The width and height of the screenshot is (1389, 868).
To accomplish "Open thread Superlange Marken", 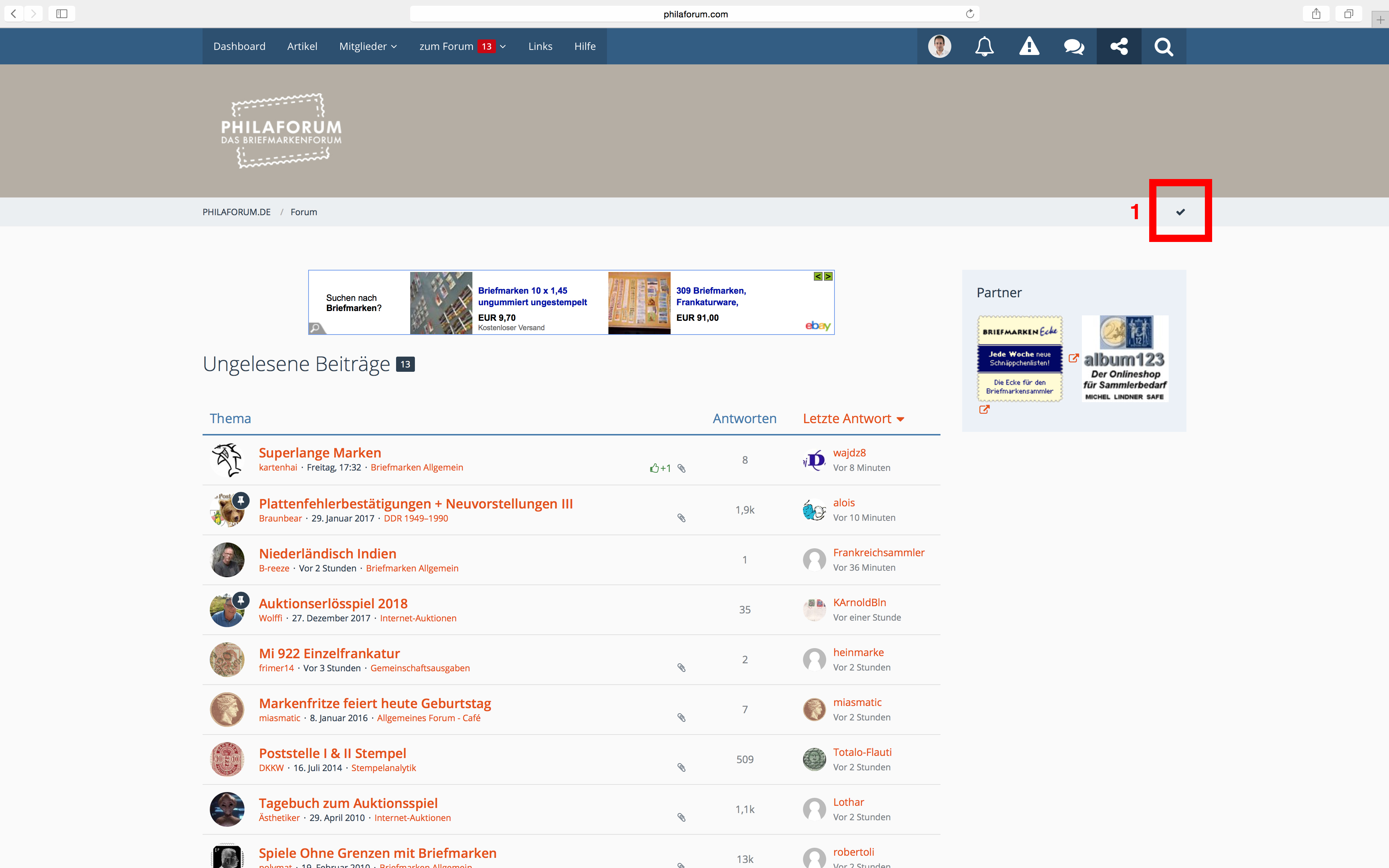I will [320, 452].
